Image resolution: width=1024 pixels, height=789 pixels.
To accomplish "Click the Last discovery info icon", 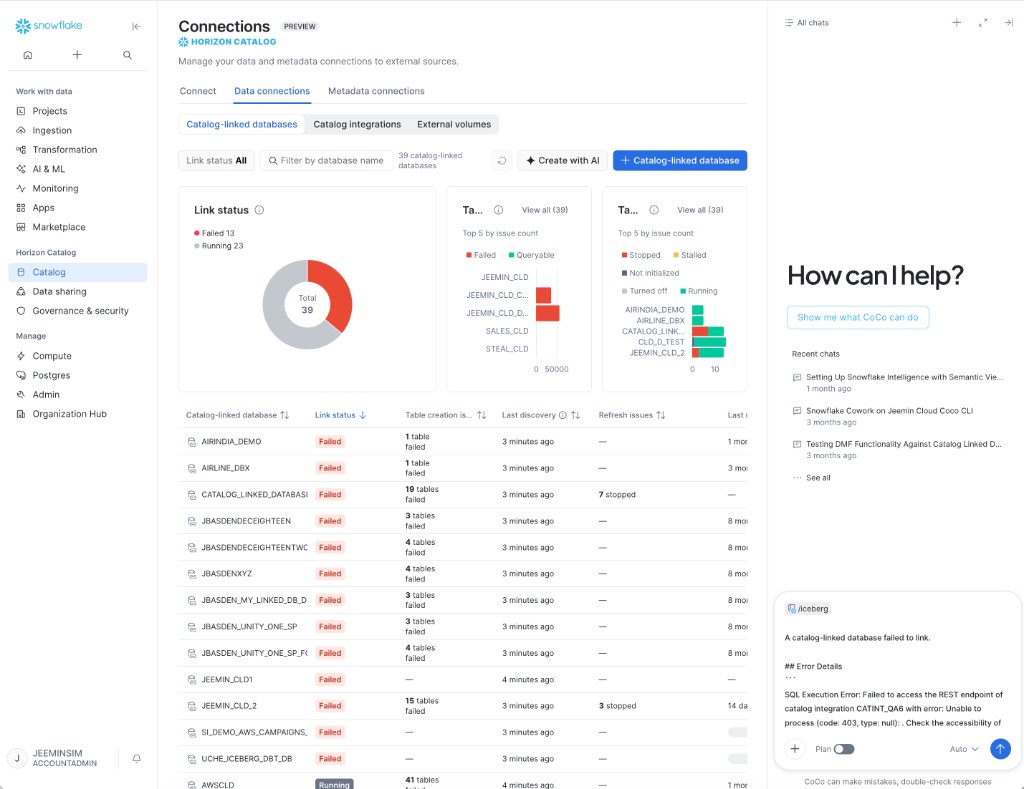I will (x=562, y=415).
